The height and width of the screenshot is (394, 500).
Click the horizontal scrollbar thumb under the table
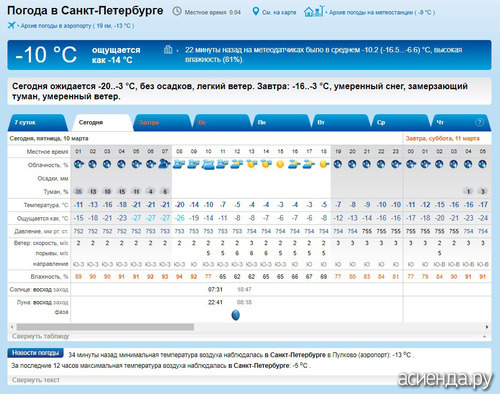click(x=105, y=327)
